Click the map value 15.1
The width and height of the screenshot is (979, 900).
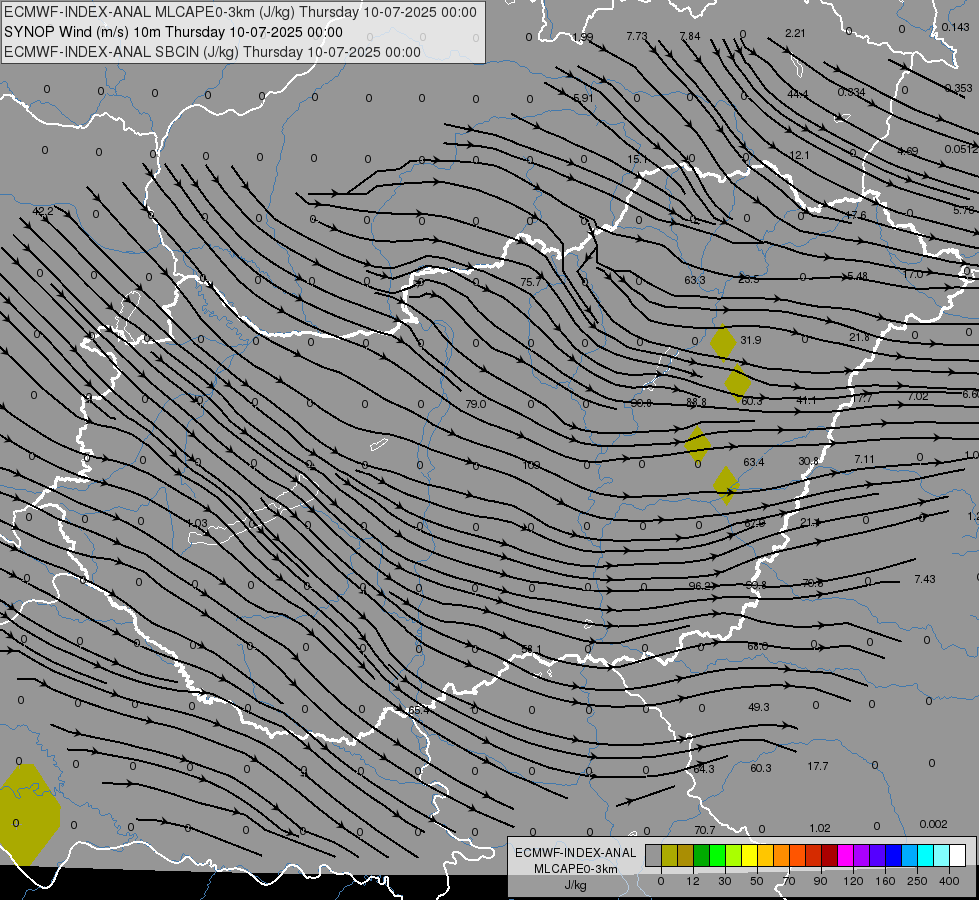[637, 160]
